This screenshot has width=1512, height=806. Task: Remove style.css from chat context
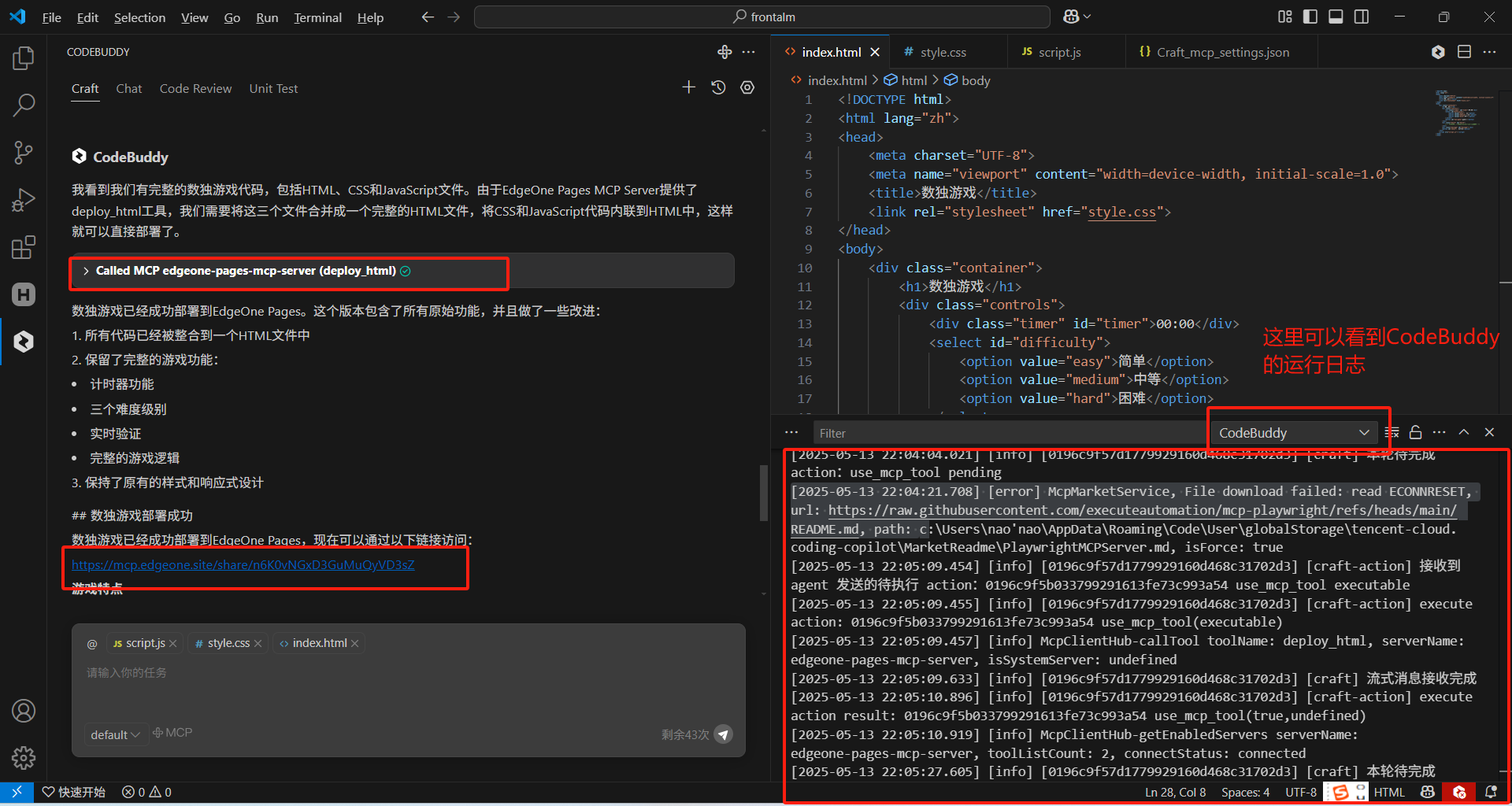[258, 644]
